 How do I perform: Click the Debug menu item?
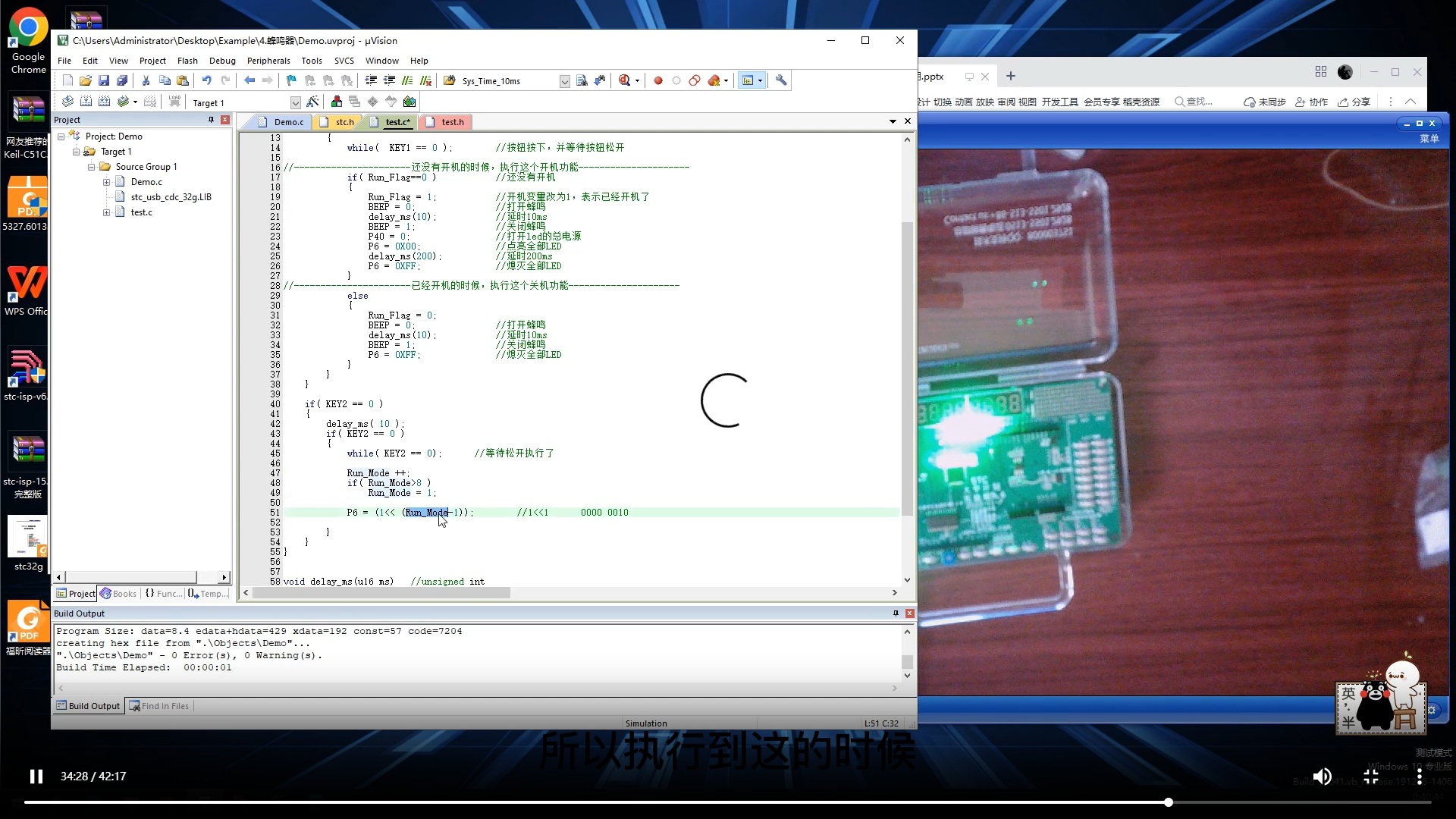coord(222,60)
